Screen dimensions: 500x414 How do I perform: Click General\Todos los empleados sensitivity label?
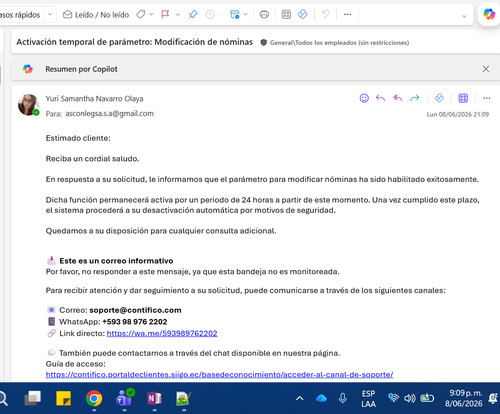tap(339, 43)
